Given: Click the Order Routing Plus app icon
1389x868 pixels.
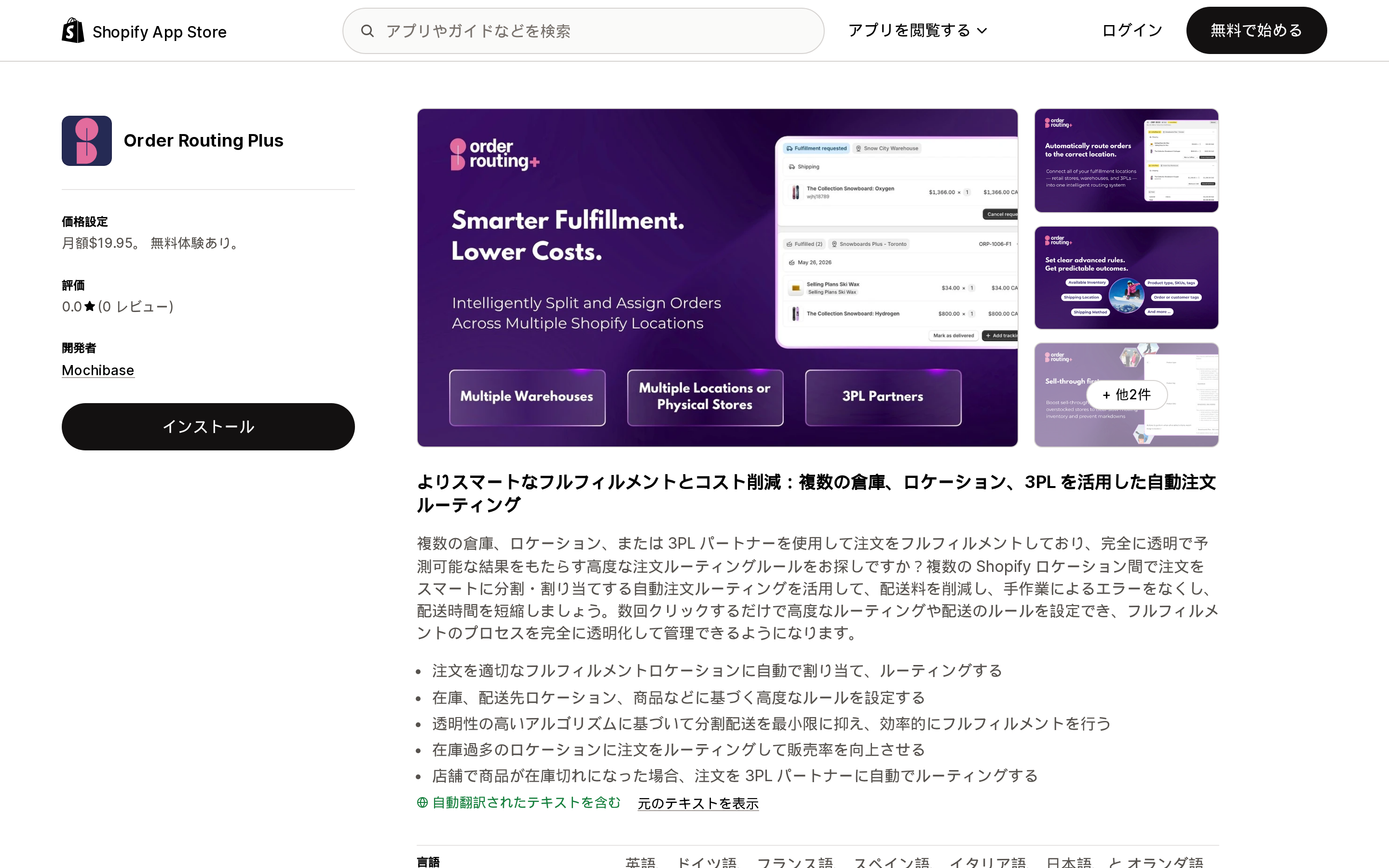Looking at the screenshot, I should [x=87, y=141].
